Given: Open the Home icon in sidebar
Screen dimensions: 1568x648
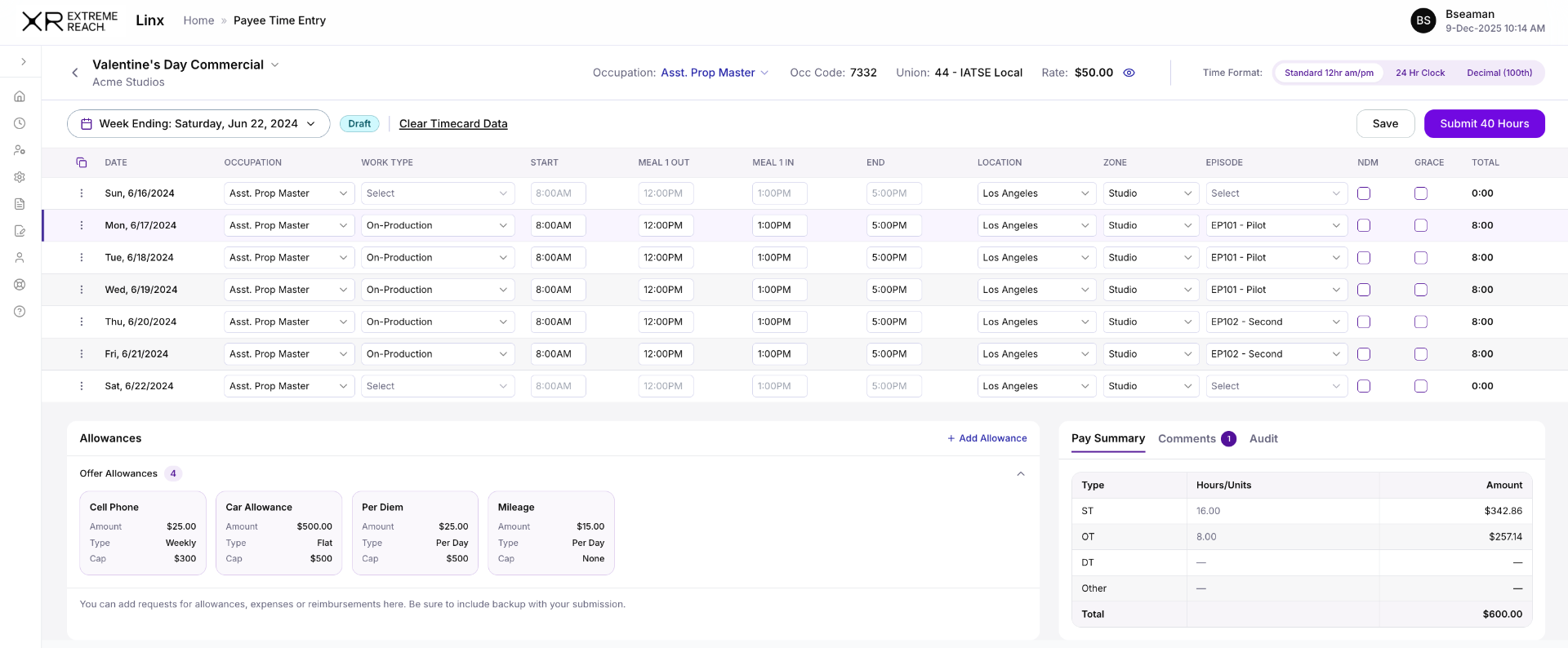Looking at the screenshot, I should pyautogui.click(x=20, y=96).
